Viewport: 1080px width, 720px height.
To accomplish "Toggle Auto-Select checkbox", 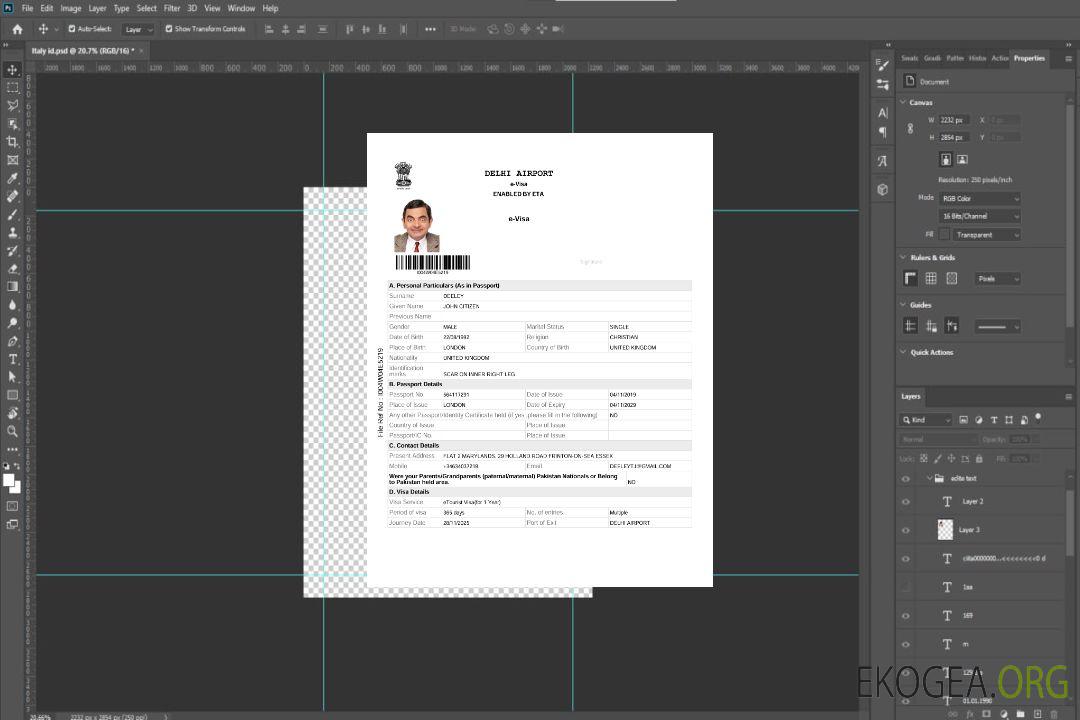I will (x=72, y=29).
